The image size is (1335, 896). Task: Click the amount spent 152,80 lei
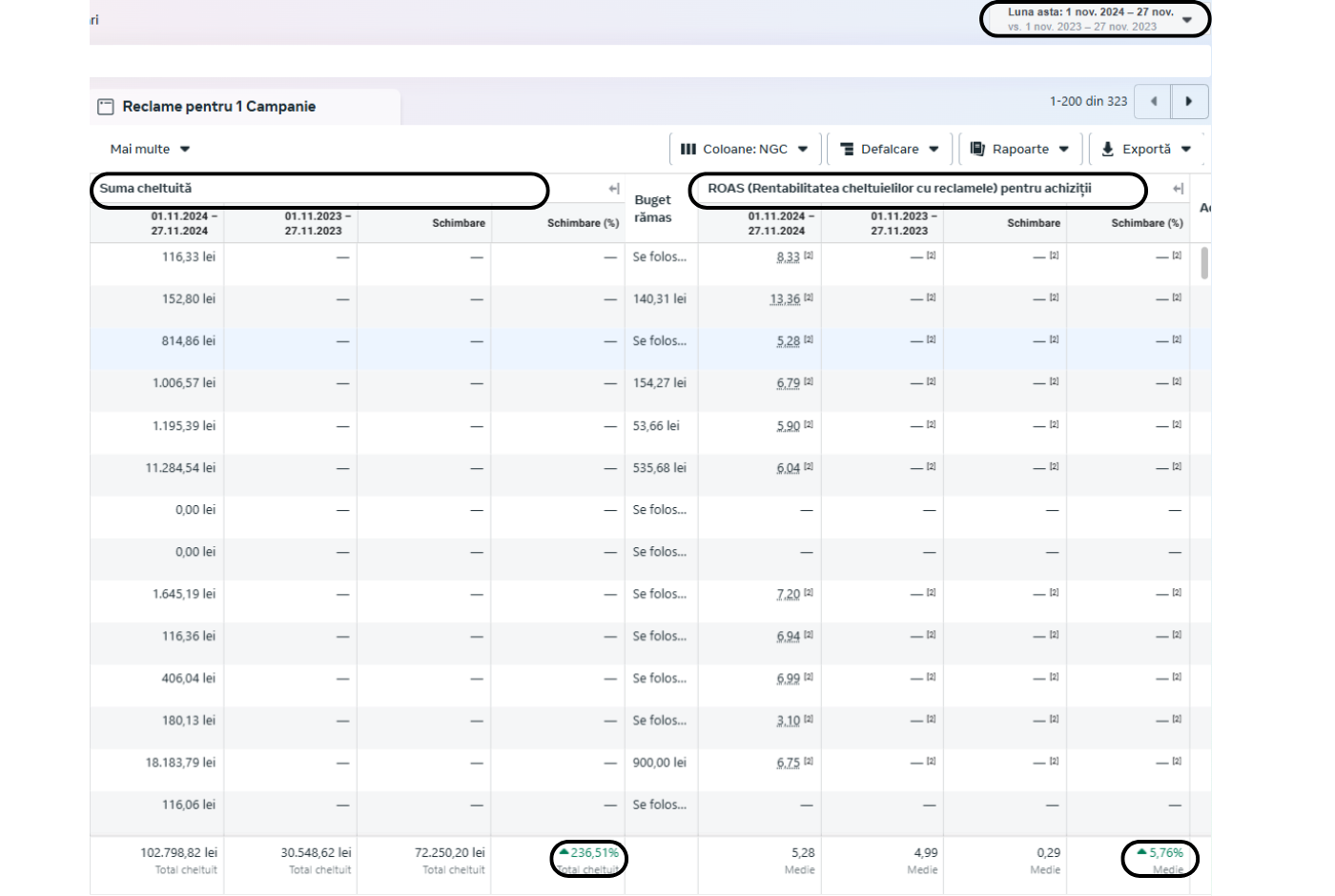coord(189,299)
